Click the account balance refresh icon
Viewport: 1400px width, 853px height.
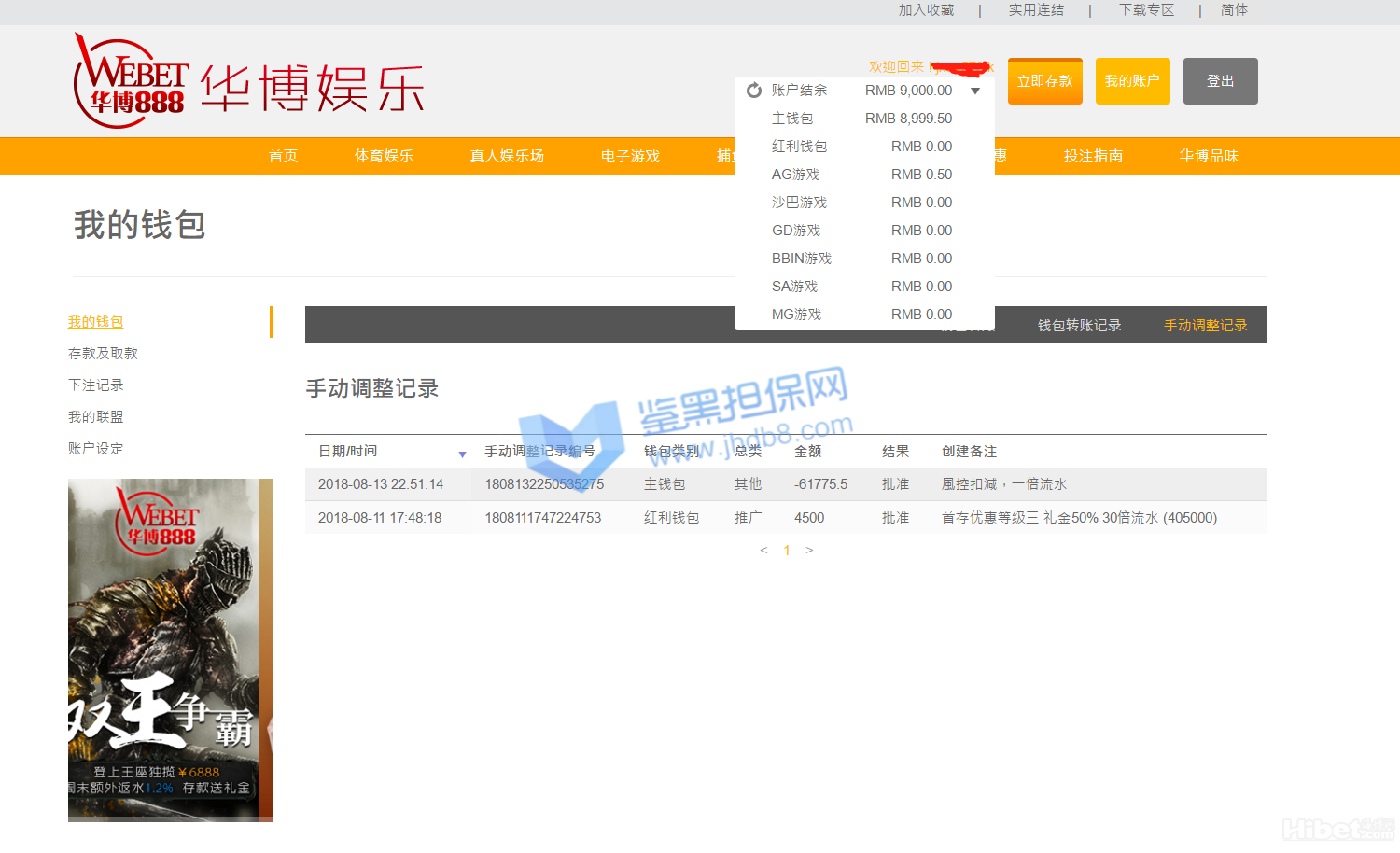(754, 91)
